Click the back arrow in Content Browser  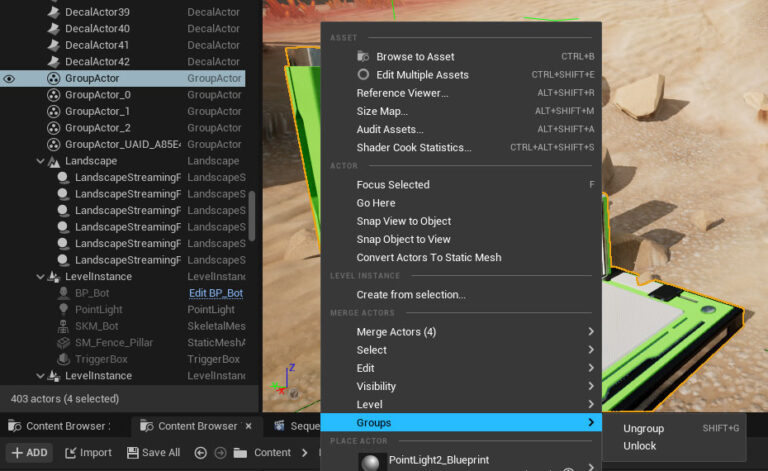[x=200, y=453]
